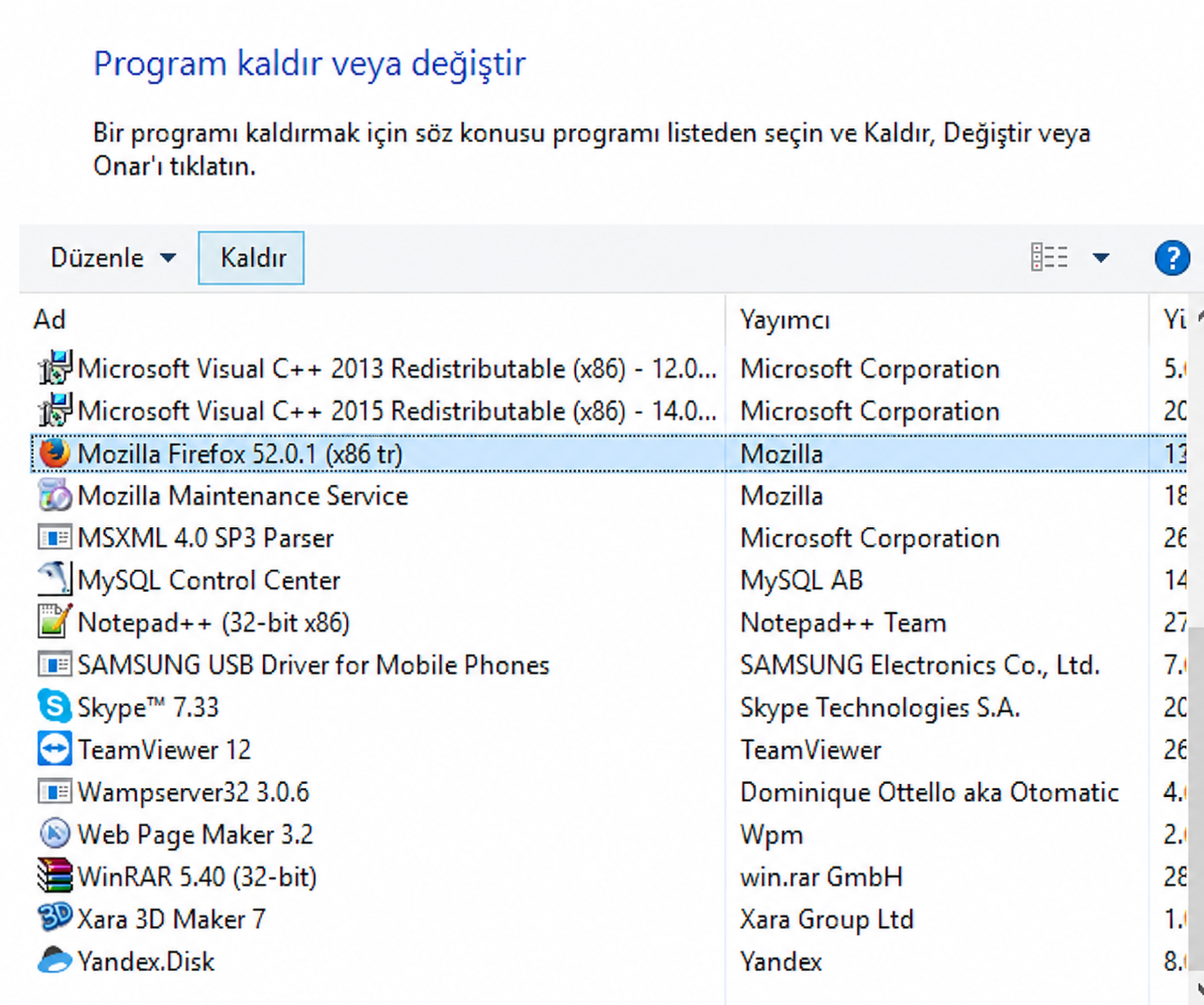The image size is (1204, 1005).
Task: Sort by the Ad column header
Action: click(x=50, y=319)
